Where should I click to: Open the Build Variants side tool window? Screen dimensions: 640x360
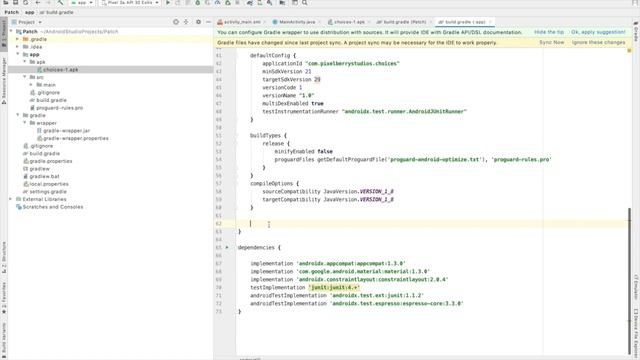[4, 339]
